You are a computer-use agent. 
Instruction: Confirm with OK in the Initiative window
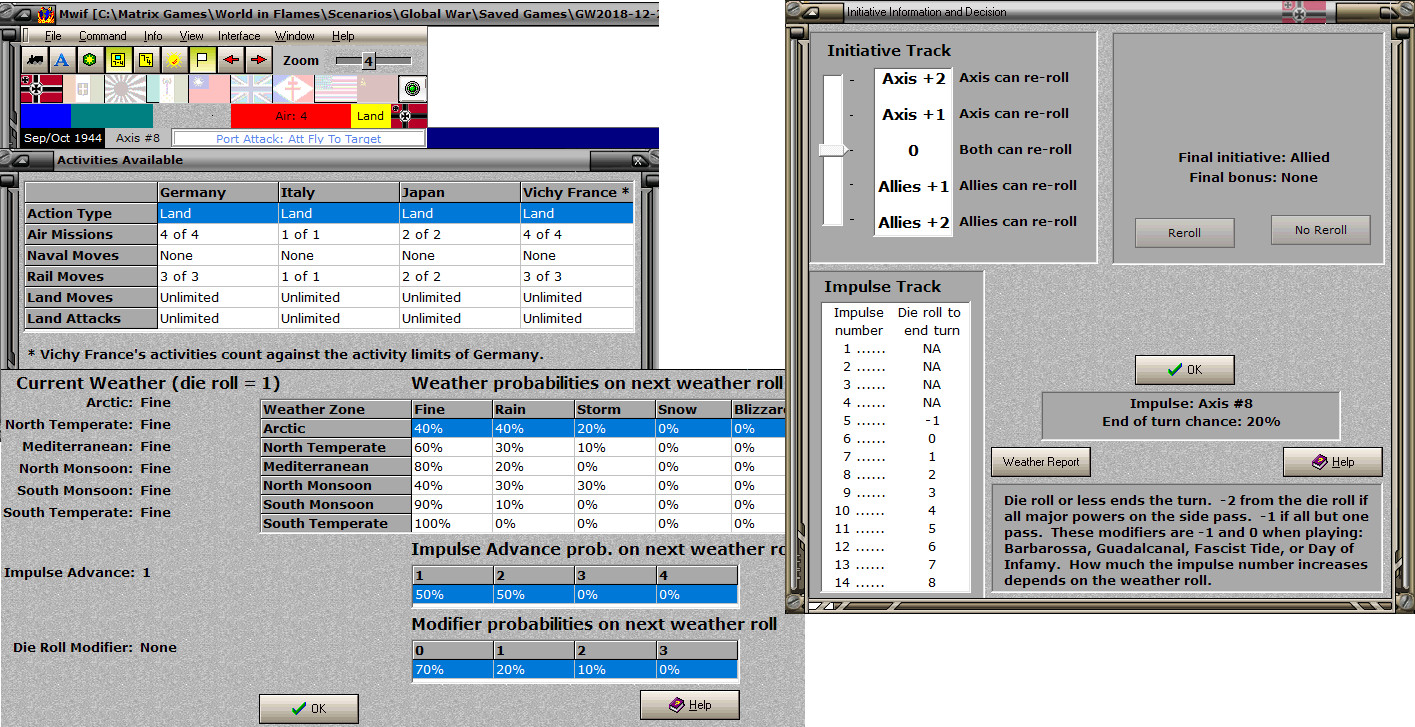pyautogui.click(x=1184, y=370)
